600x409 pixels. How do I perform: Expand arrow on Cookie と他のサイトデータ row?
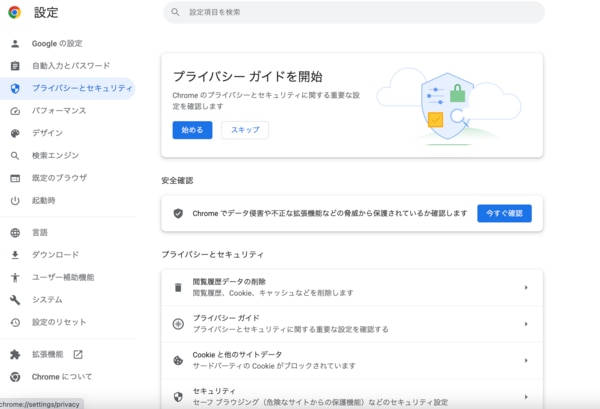[x=526, y=360]
